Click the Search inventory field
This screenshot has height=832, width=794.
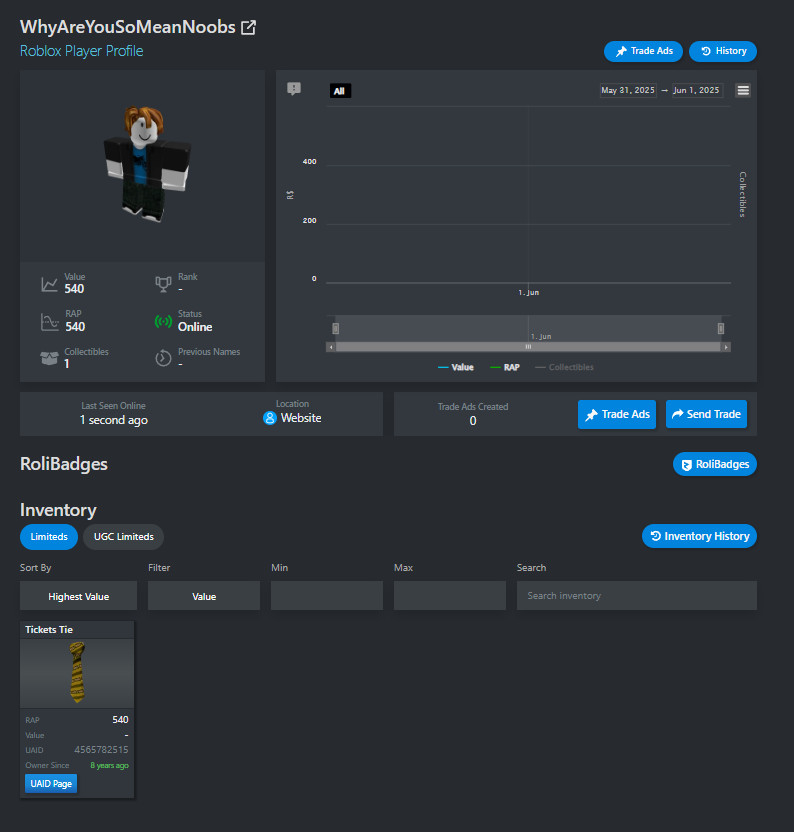[637, 595]
